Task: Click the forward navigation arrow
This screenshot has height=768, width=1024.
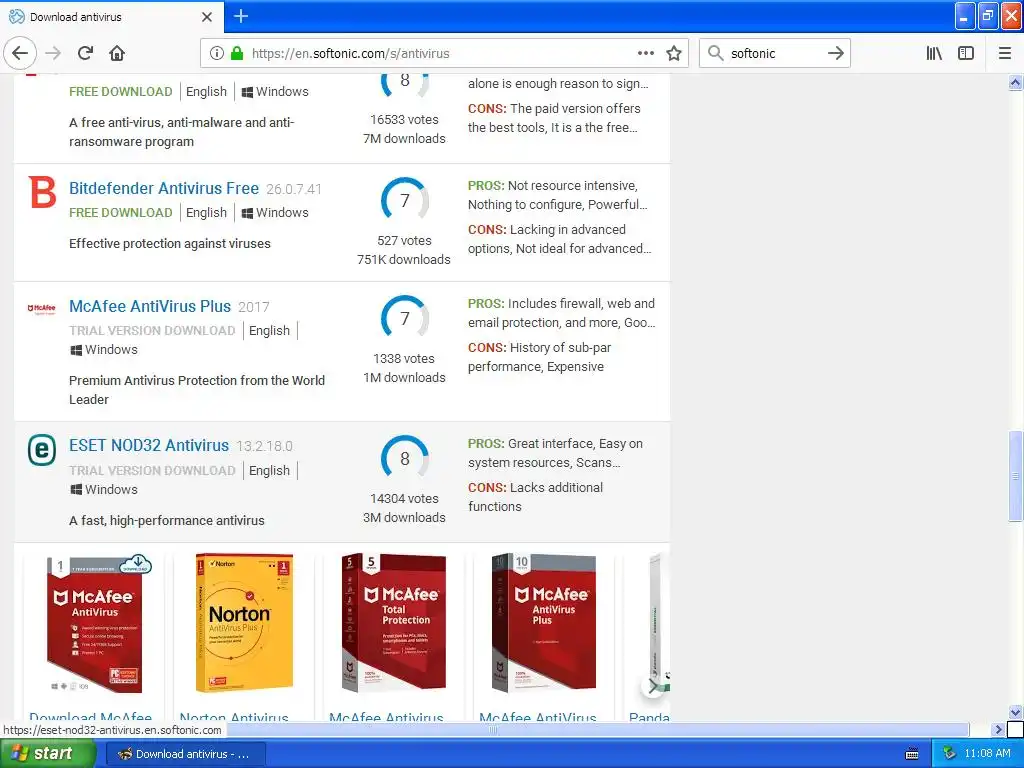Action: point(53,54)
